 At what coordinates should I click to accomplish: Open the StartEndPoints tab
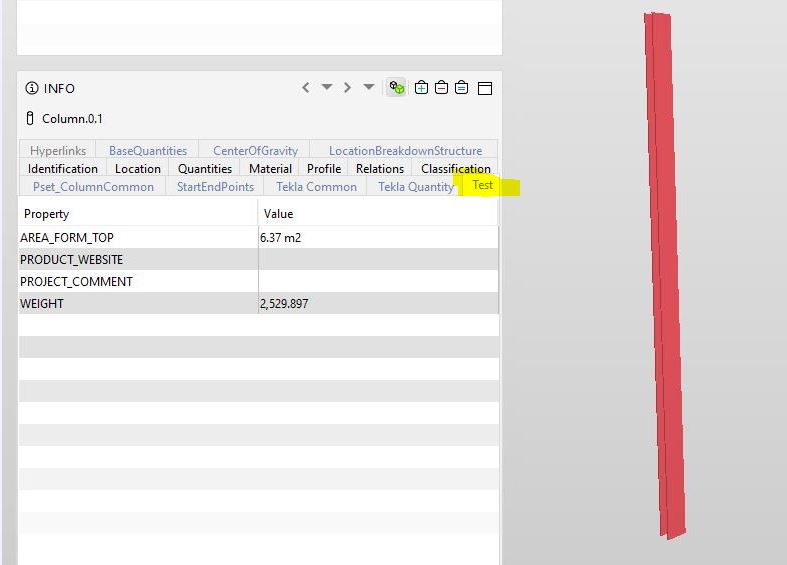click(215, 187)
